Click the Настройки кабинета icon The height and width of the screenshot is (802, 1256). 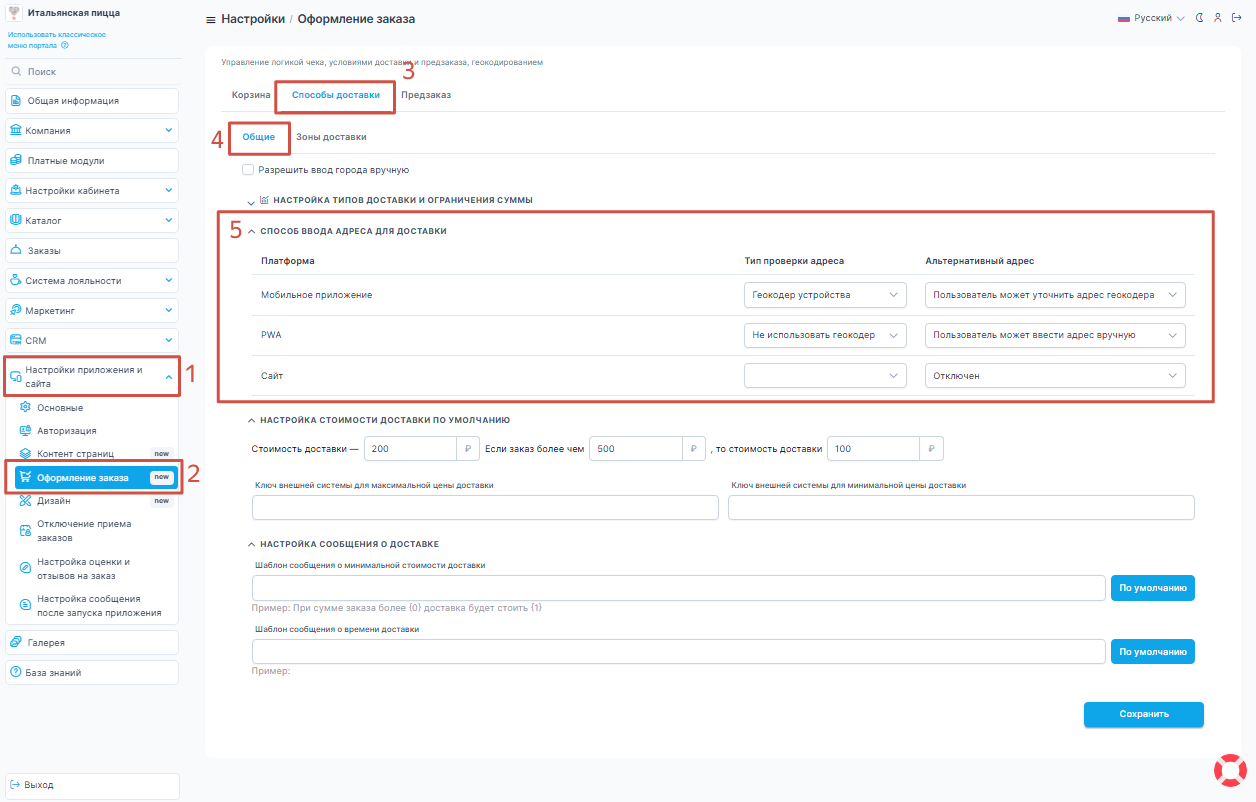(16, 191)
